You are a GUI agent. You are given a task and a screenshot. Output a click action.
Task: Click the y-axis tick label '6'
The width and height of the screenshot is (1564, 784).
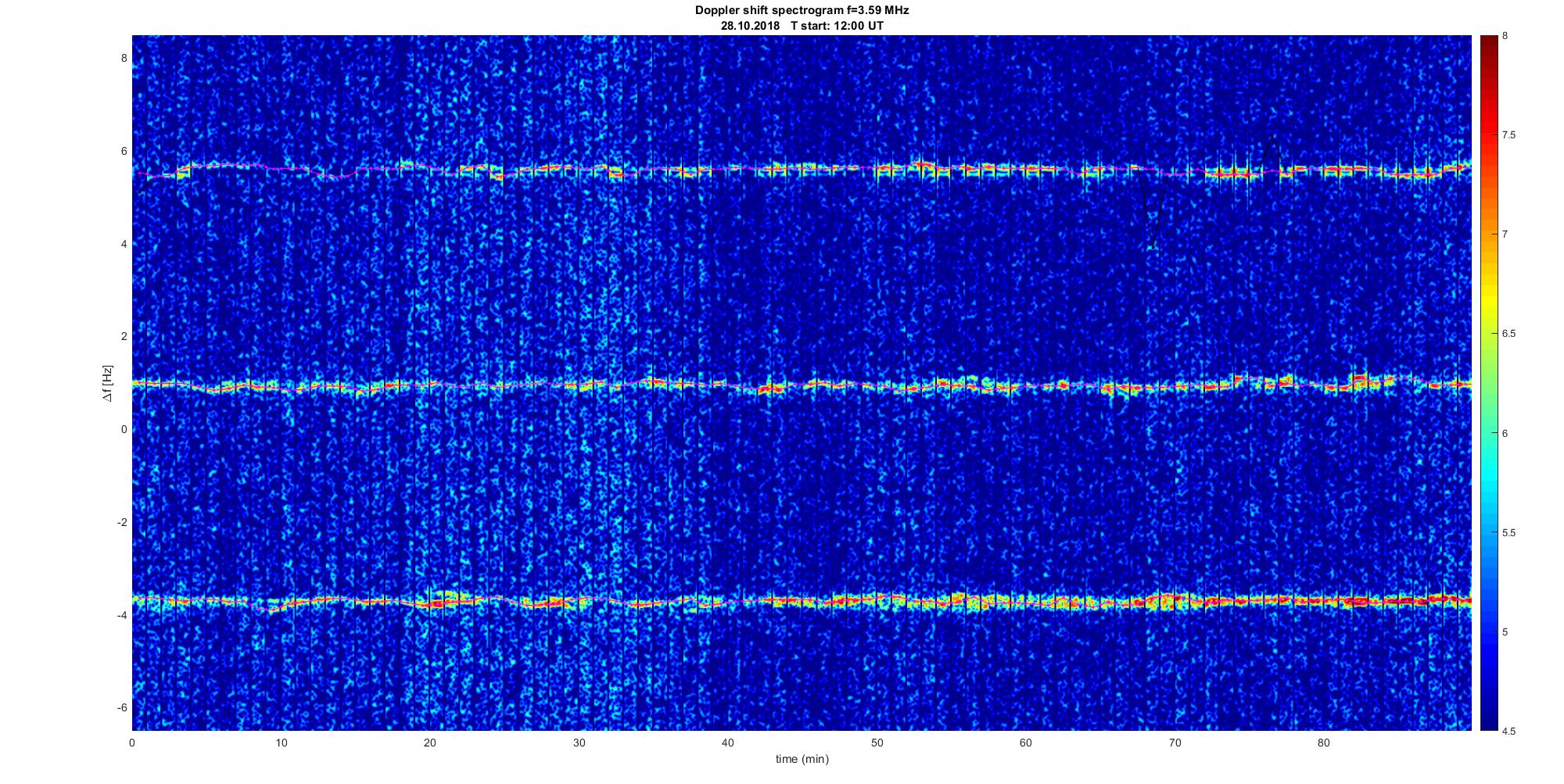point(124,151)
